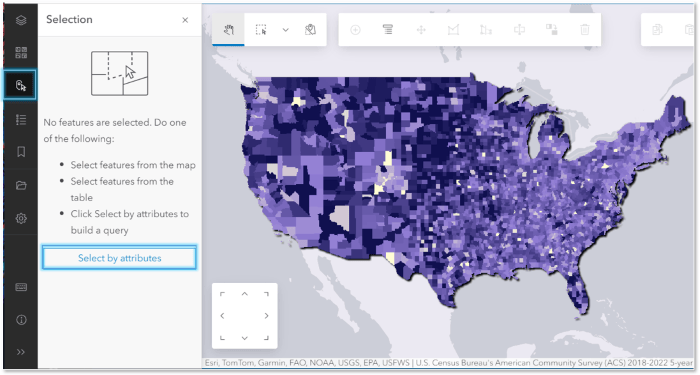Open the legend list sidebar icon
Screen dimensions: 700x375
(x=21, y=119)
